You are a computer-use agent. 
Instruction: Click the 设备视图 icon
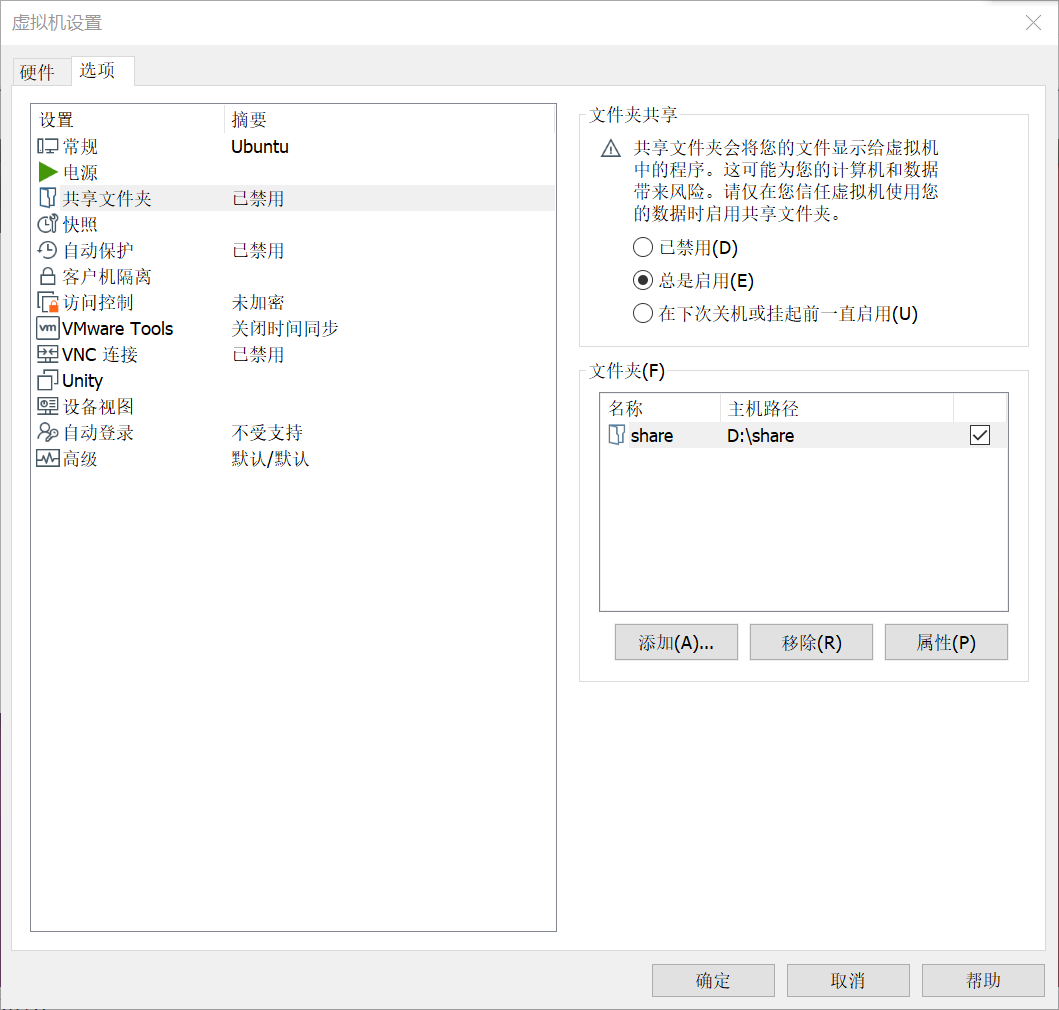[47, 406]
